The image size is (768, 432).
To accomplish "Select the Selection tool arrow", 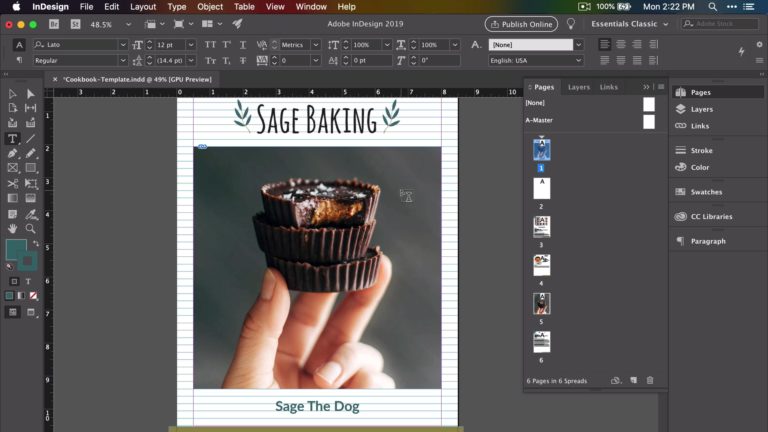I will [12, 94].
